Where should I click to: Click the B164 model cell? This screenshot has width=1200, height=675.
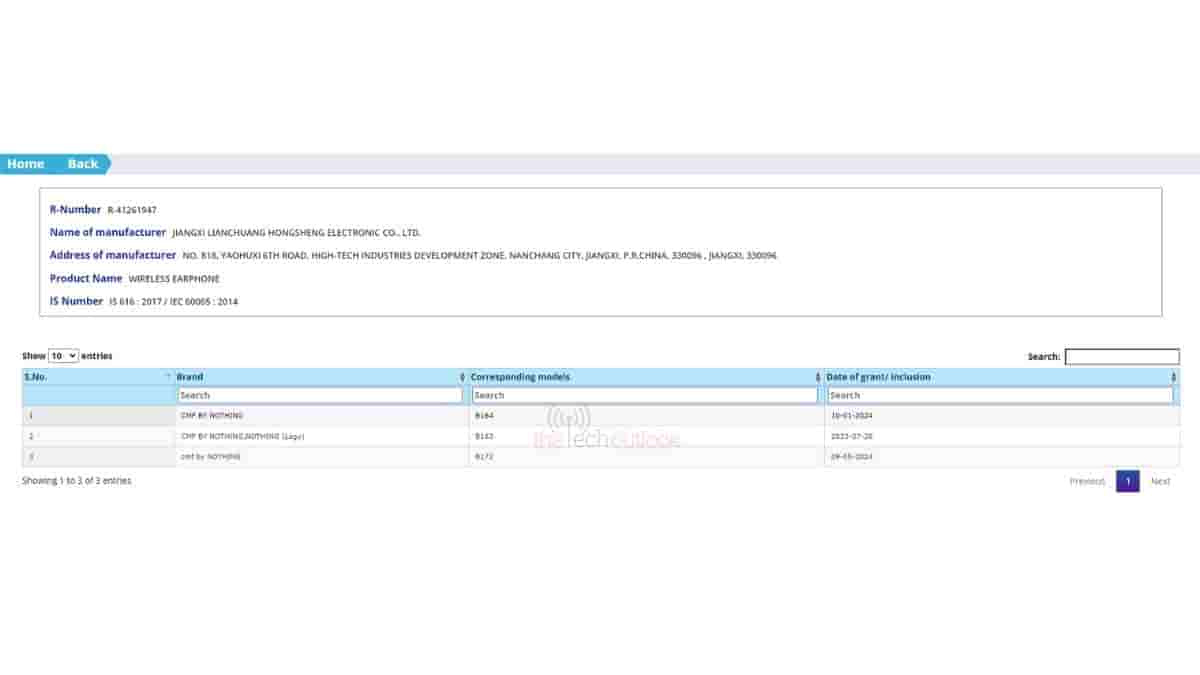[484, 415]
